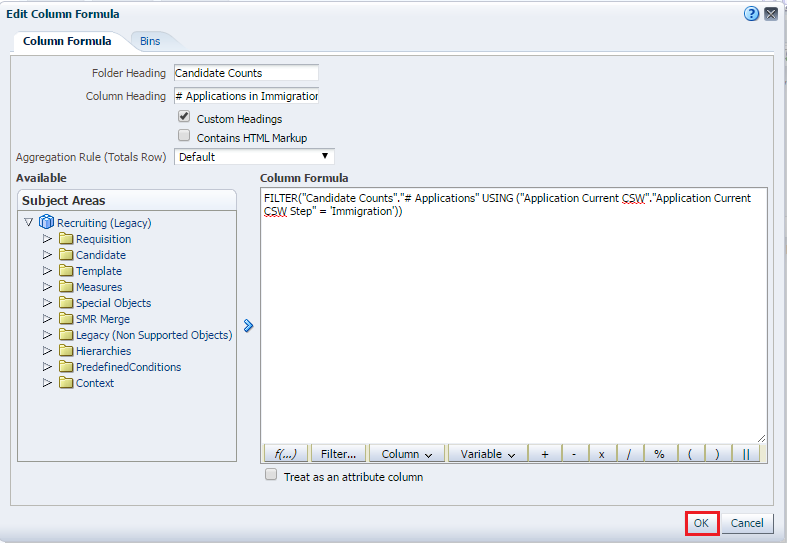Viewport: 787px width, 543px height.
Task: Click the Measures folder icon
Action: [66, 287]
